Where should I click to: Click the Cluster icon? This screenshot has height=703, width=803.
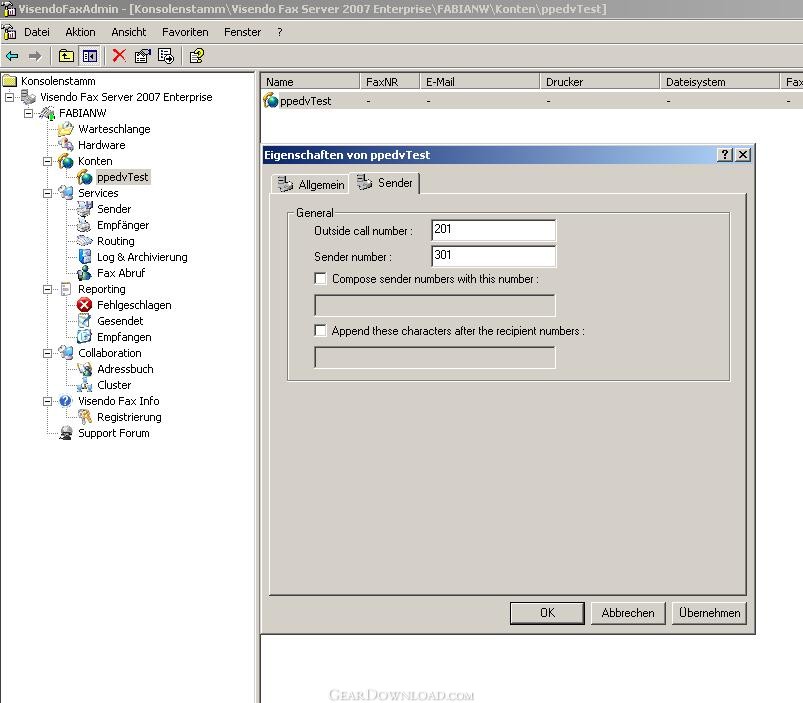pyautogui.click(x=84, y=385)
